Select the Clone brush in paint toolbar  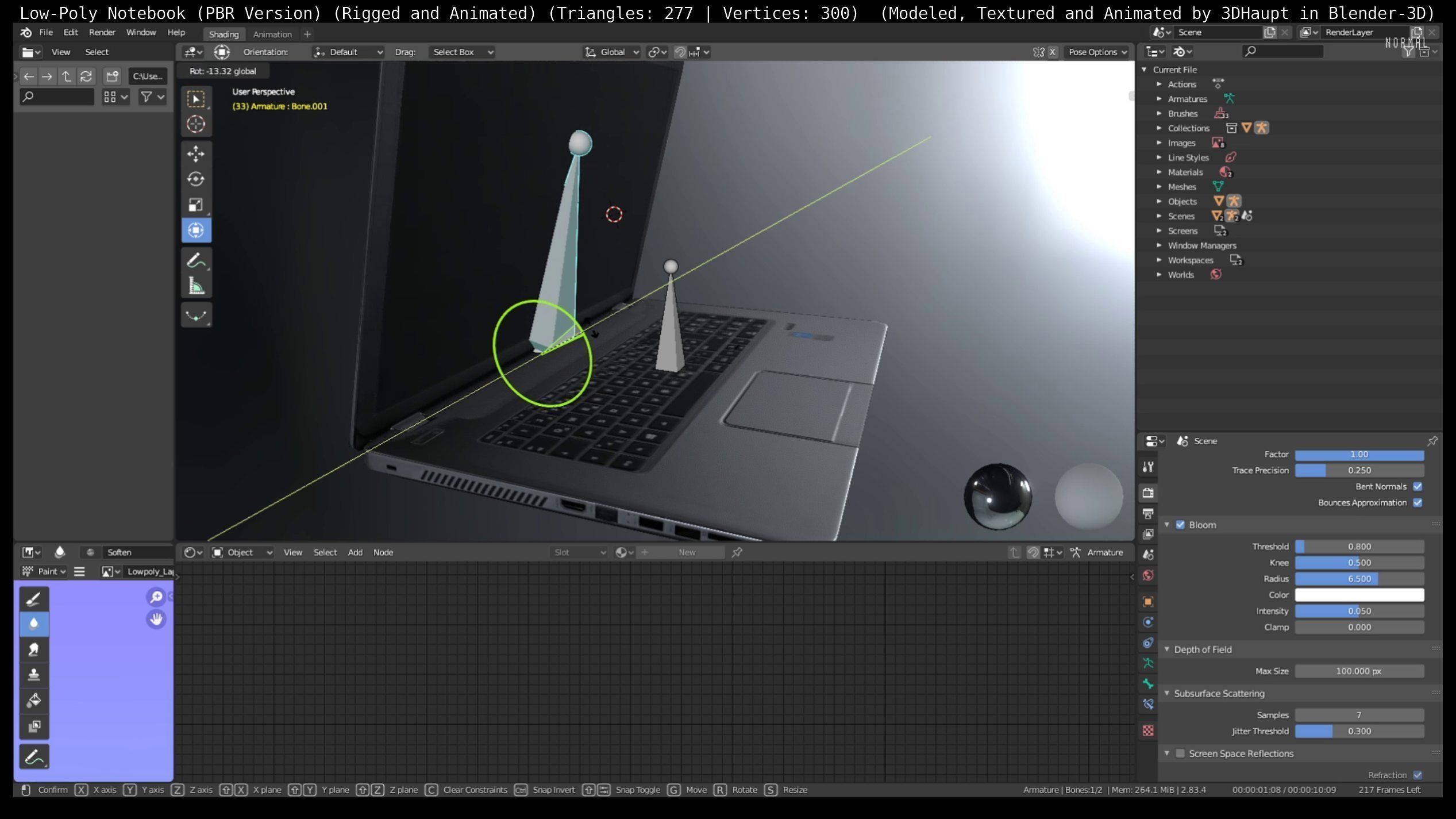(34, 675)
